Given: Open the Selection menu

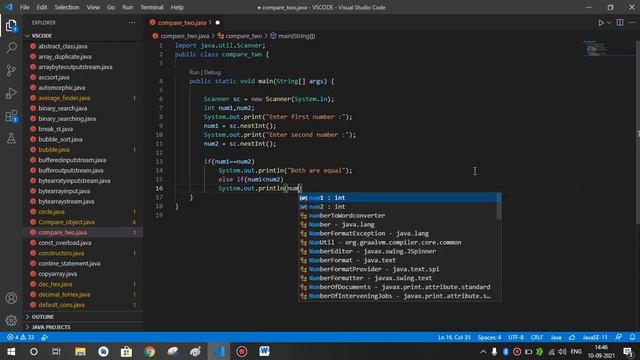Looking at the screenshot, I should click(x=67, y=7).
